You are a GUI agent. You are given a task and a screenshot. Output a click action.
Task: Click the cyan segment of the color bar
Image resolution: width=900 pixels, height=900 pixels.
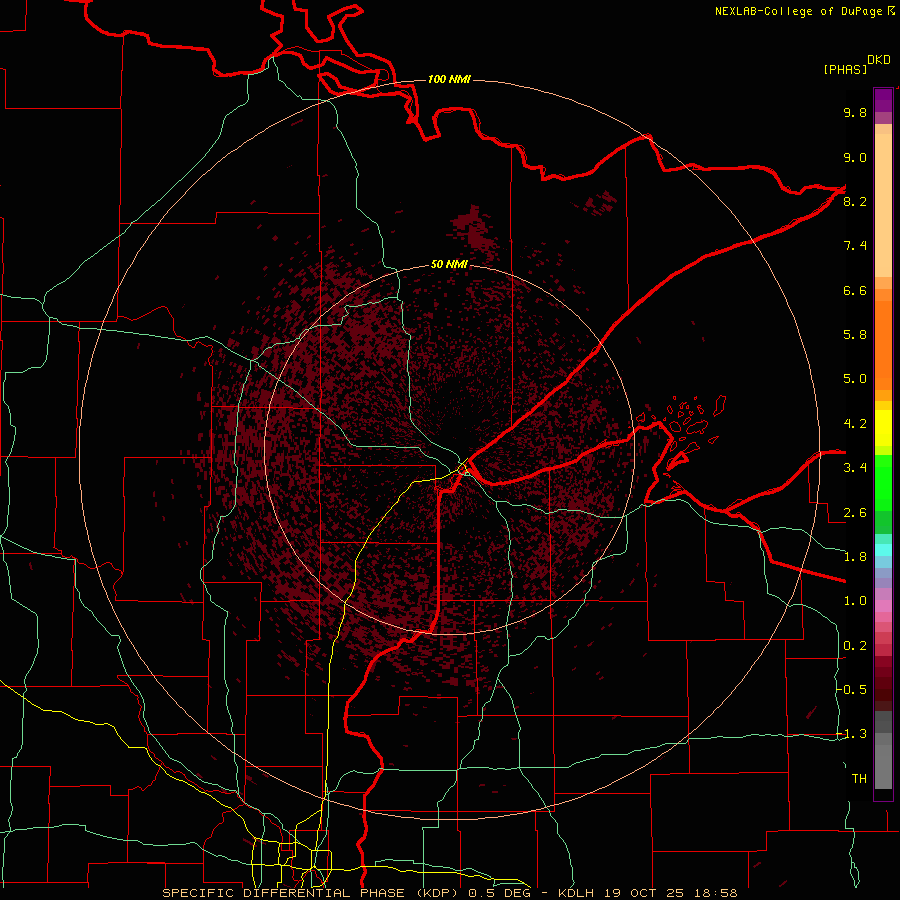(x=883, y=549)
